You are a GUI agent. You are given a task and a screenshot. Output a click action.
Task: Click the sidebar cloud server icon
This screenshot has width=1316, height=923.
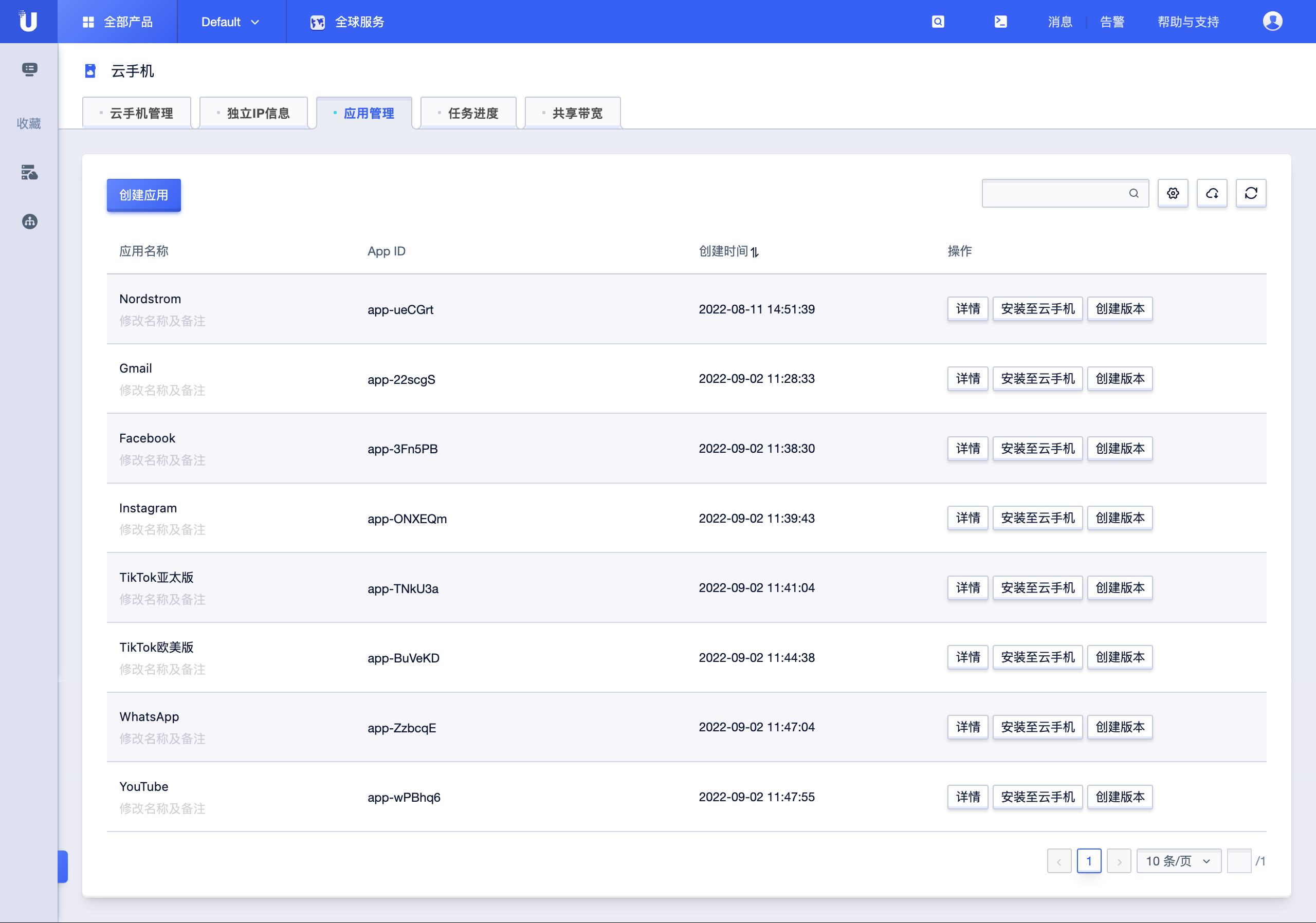tap(29, 172)
